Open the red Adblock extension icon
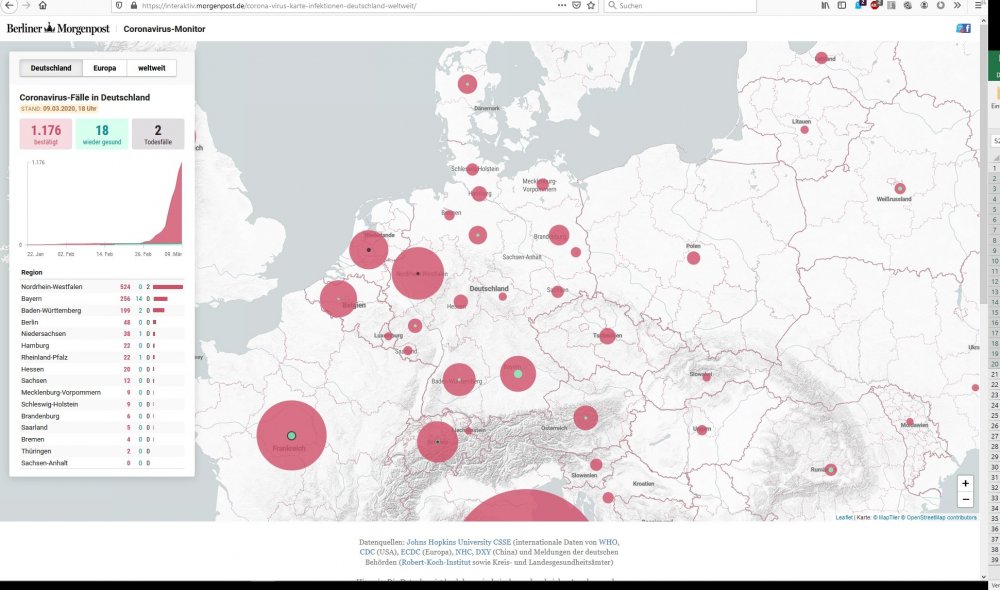This screenshot has height=590, width=1000. coord(876,5)
